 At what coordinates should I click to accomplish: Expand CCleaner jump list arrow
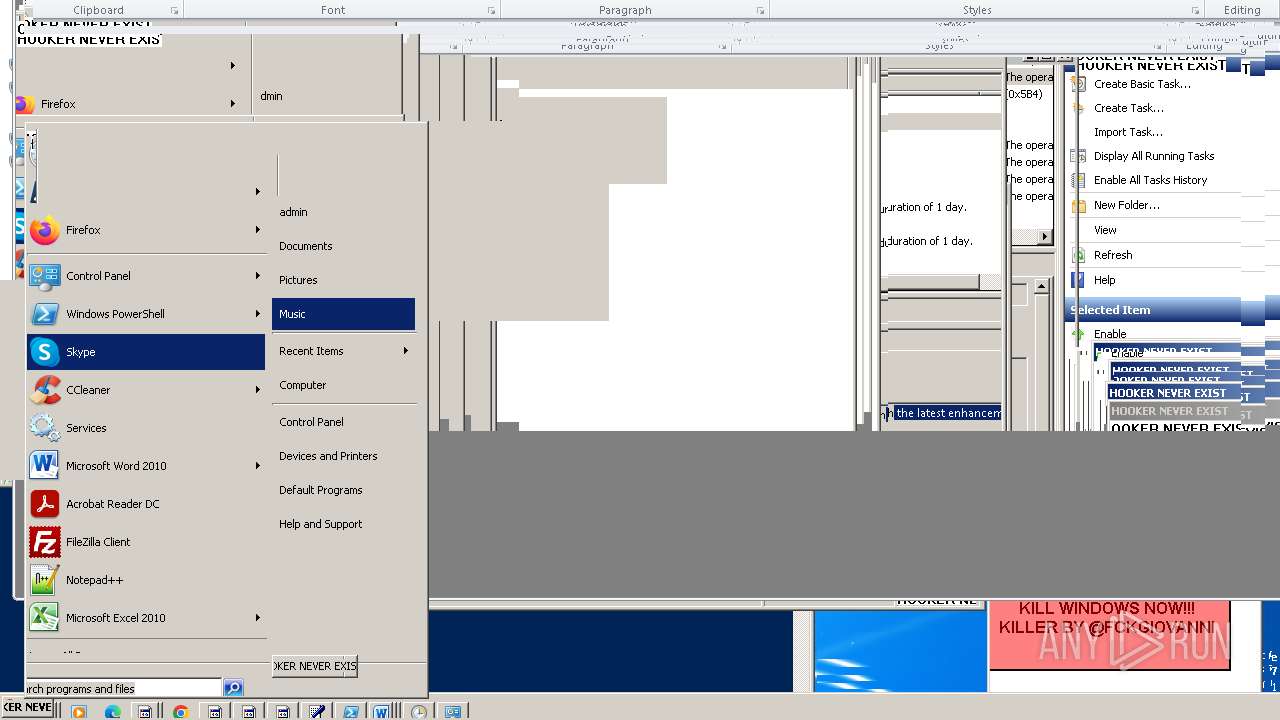(257, 390)
